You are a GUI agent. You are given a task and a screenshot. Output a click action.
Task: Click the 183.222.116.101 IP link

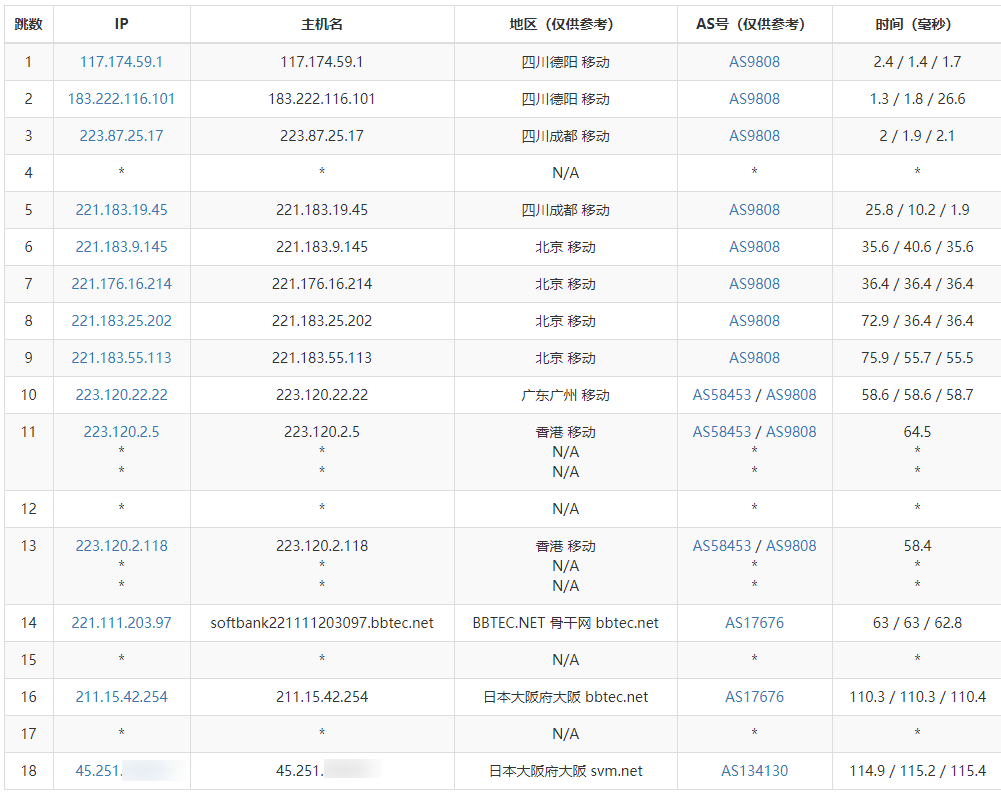pos(121,99)
